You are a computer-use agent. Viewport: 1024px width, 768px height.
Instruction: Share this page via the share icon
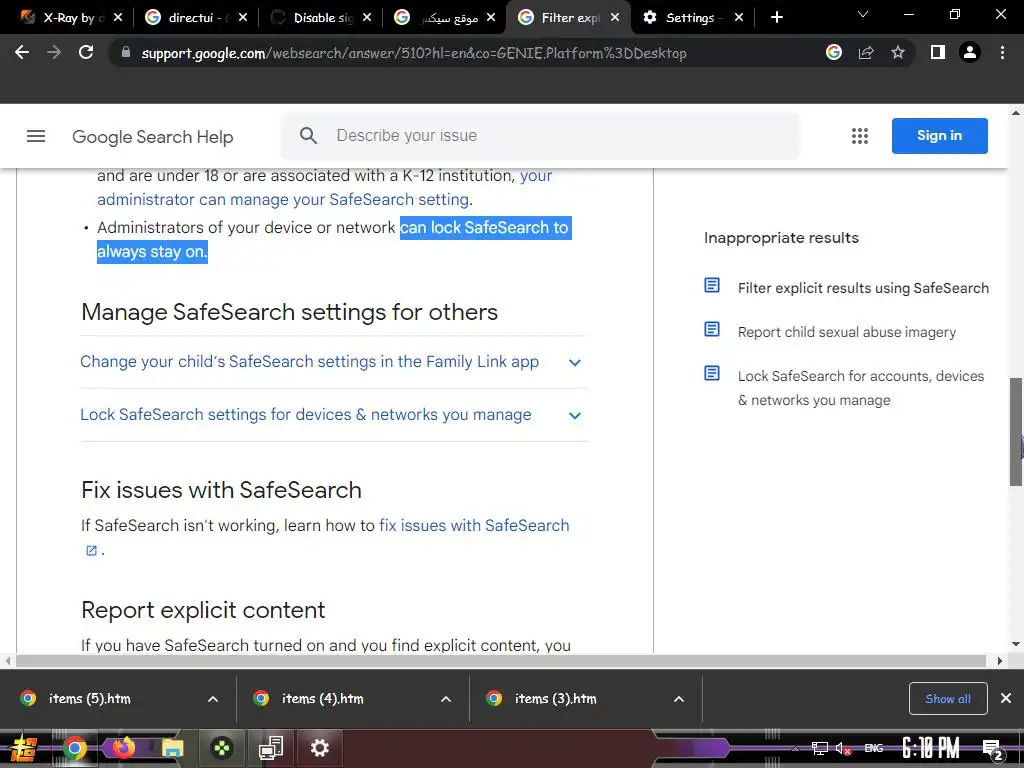(x=866, y=52)
